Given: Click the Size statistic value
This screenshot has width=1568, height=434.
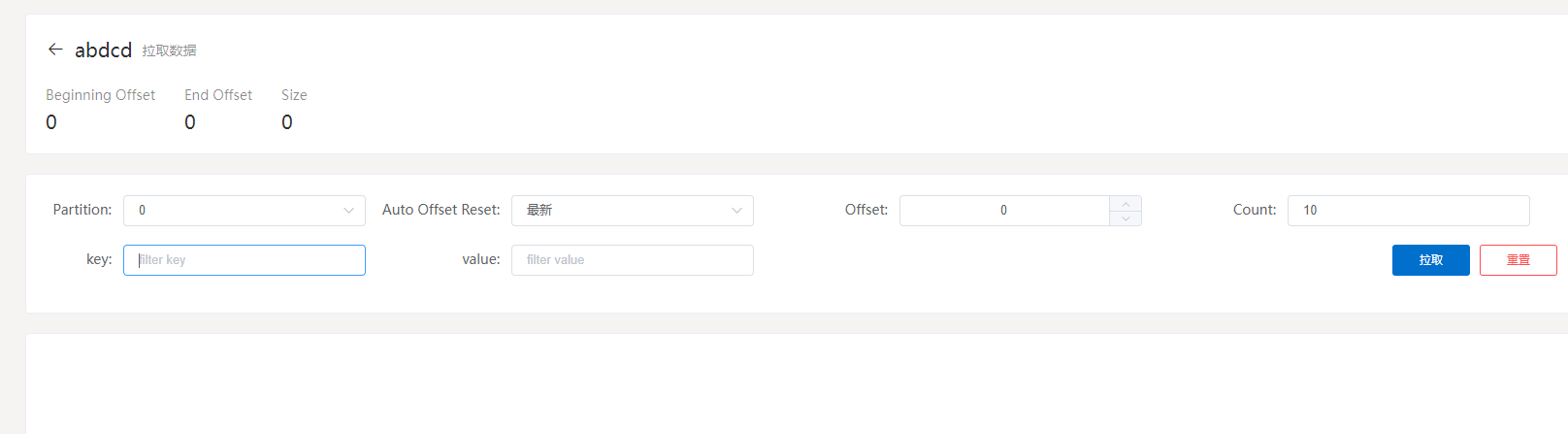Looking at the screenshot, I should (x=287, y=122).
